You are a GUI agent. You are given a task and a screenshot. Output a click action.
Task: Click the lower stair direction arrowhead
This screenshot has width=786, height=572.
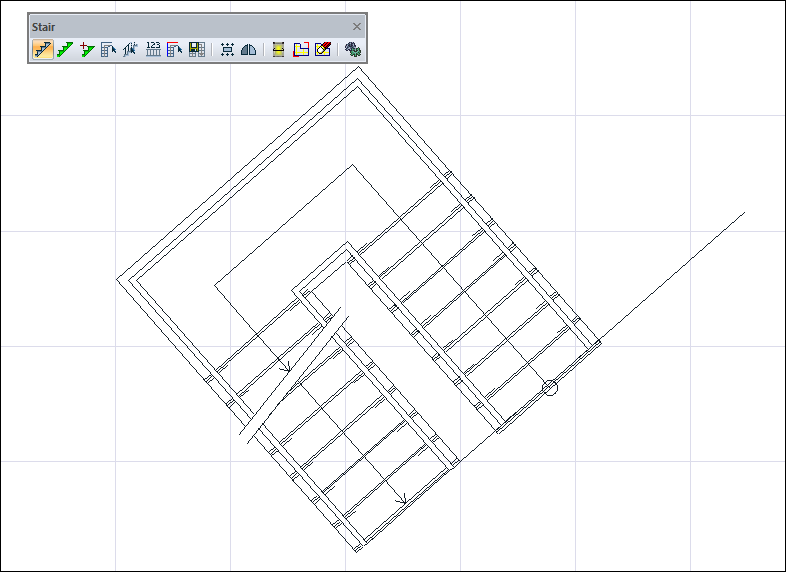tap(402, 500)
